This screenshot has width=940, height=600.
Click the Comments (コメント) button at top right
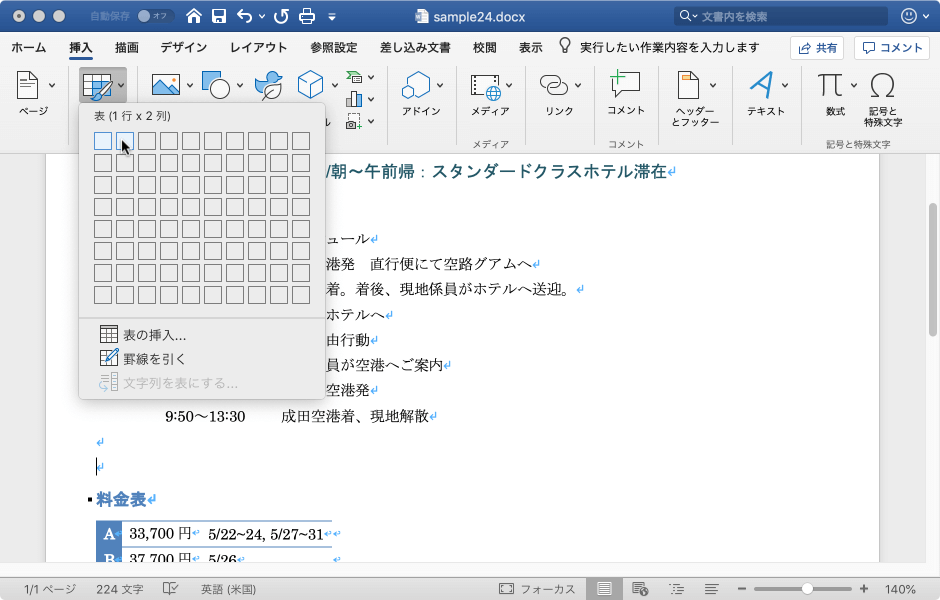892,48
